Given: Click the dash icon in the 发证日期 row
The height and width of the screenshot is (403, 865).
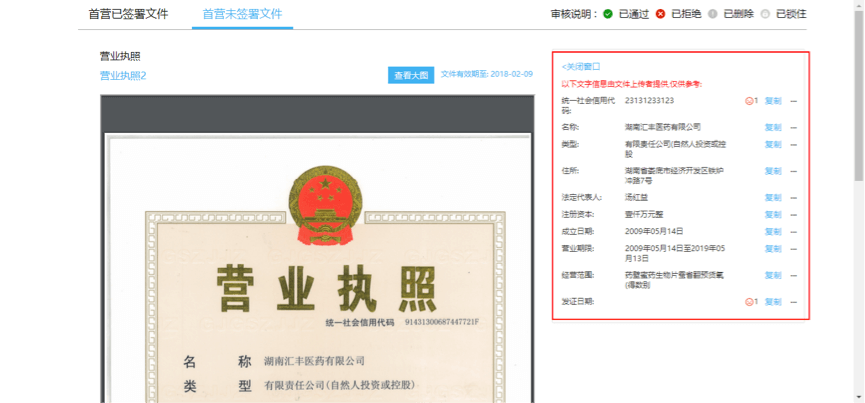Looking at the screenshot, I should (794, 302).
